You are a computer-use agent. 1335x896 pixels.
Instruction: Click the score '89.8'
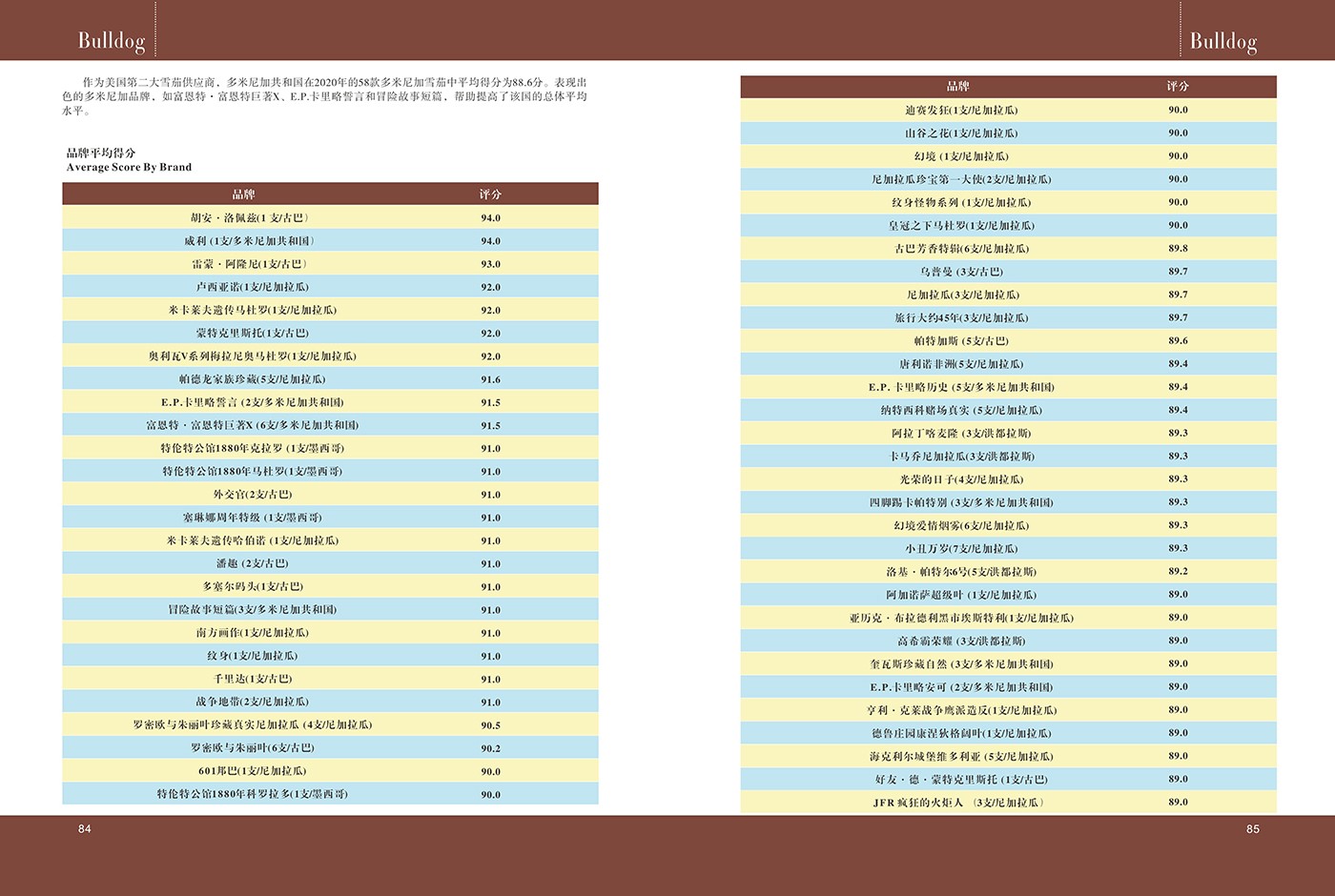point(1178,248)
